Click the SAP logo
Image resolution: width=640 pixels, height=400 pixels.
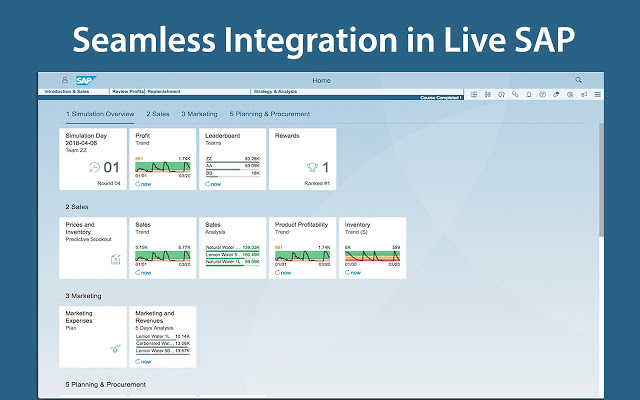coord(86,80)
